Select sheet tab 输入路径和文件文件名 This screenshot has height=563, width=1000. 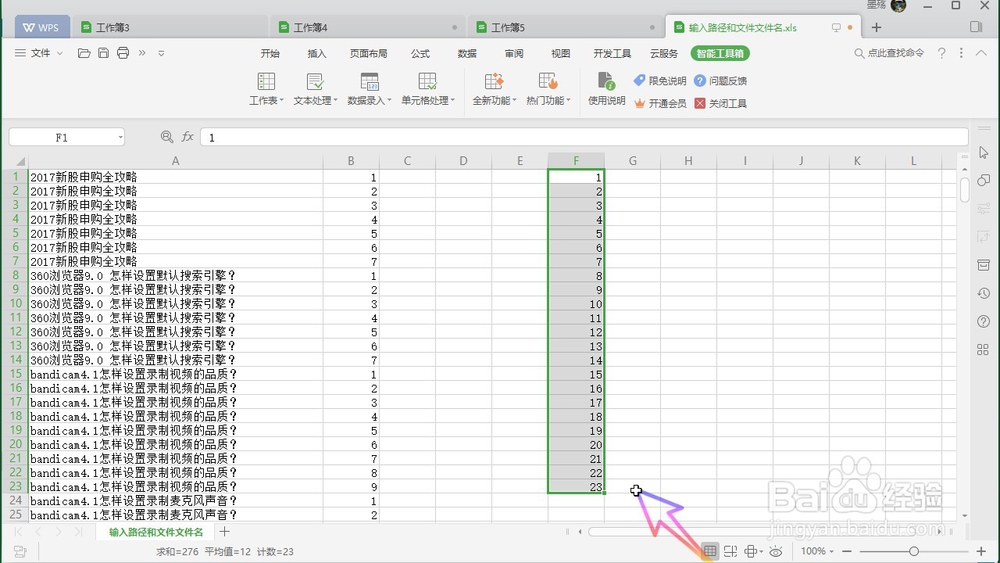156,532
